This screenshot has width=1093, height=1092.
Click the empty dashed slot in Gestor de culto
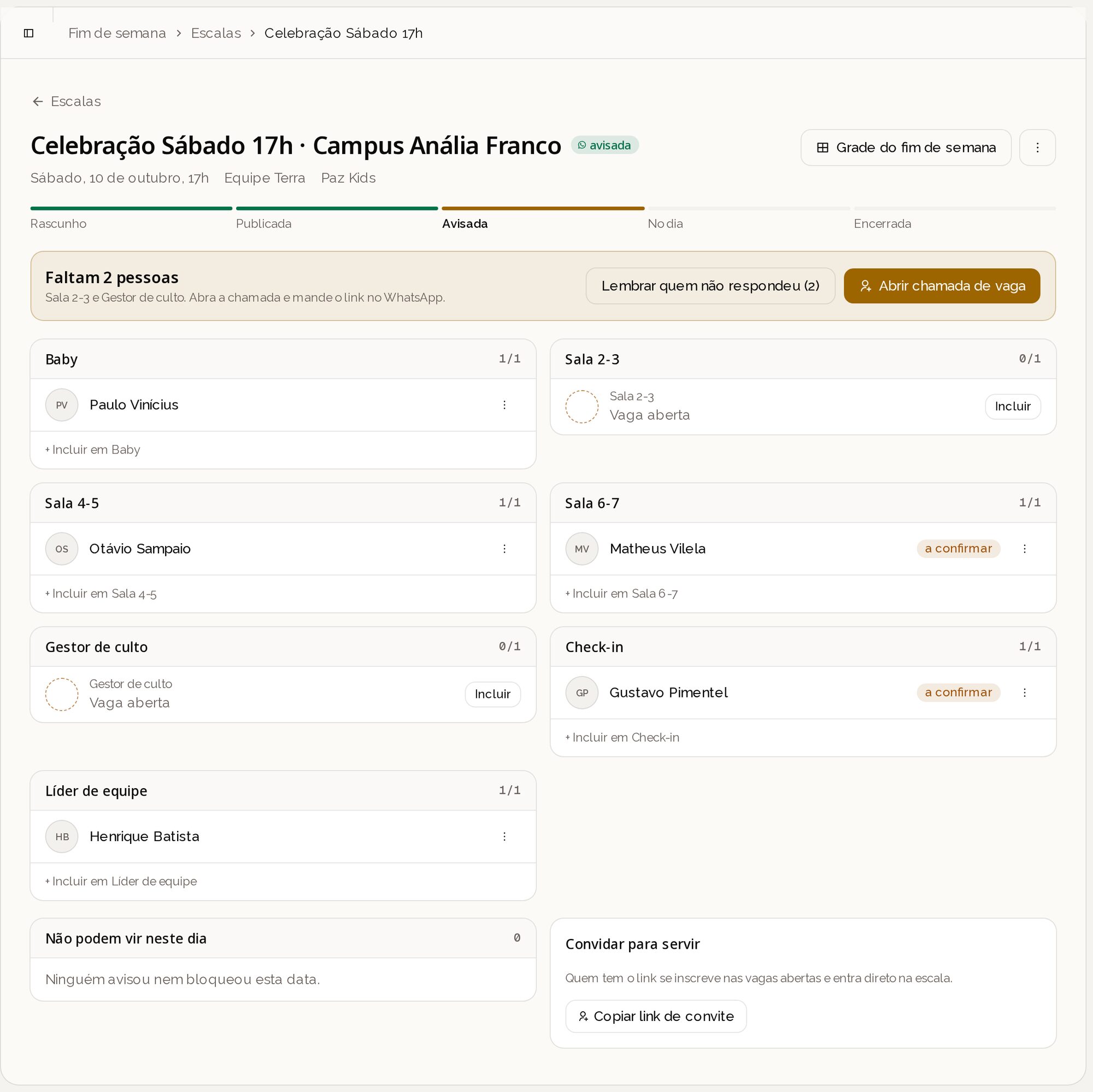coord(62,694)
